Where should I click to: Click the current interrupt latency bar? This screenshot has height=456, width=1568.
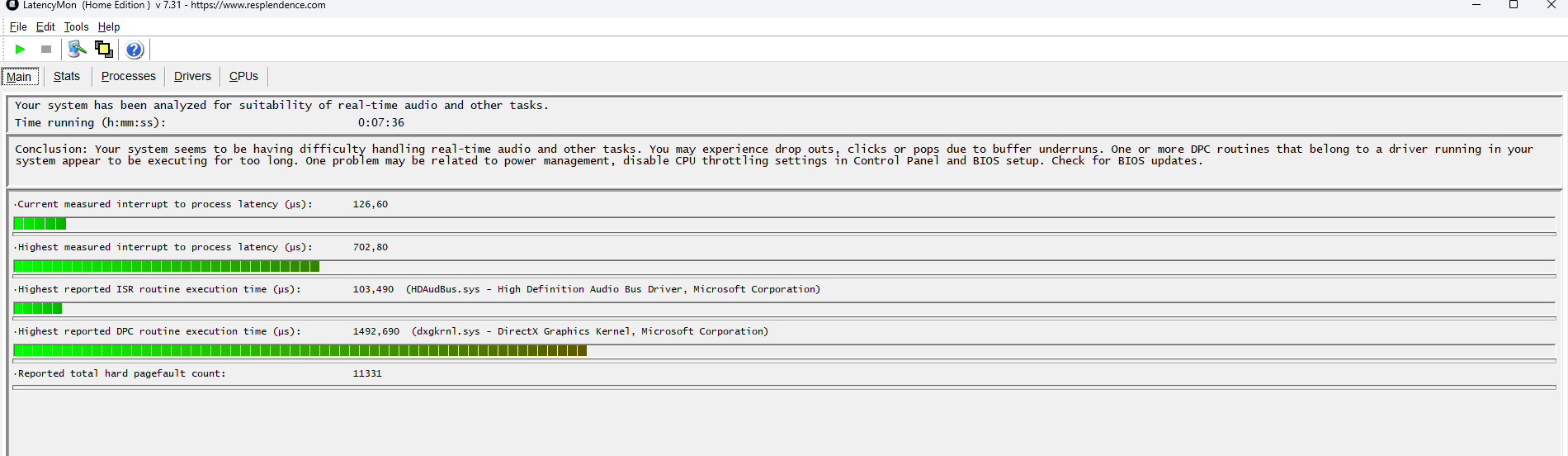(40, 224)
